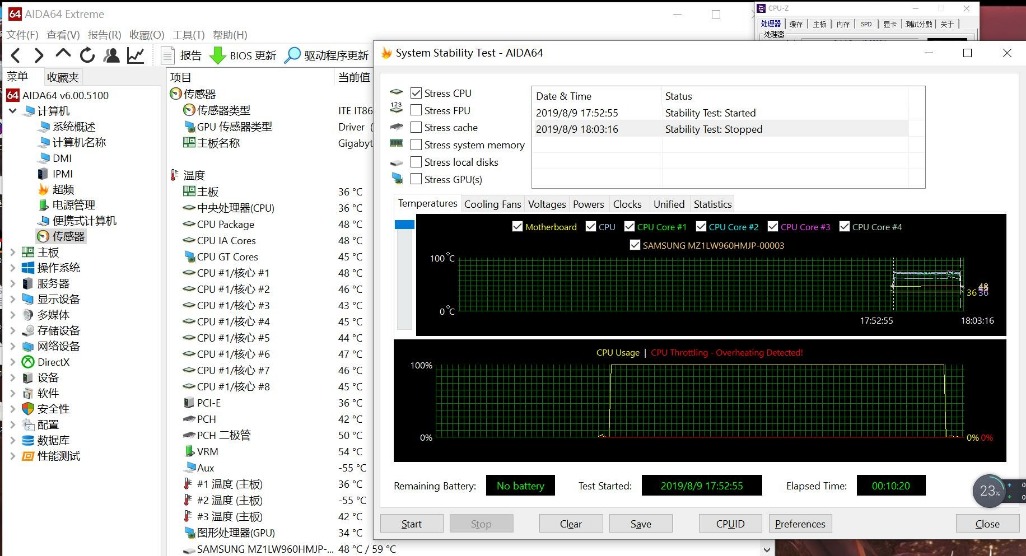Go back with the left arrow toolbar icon
The image size is (1026, 556).
click(16, 56)
